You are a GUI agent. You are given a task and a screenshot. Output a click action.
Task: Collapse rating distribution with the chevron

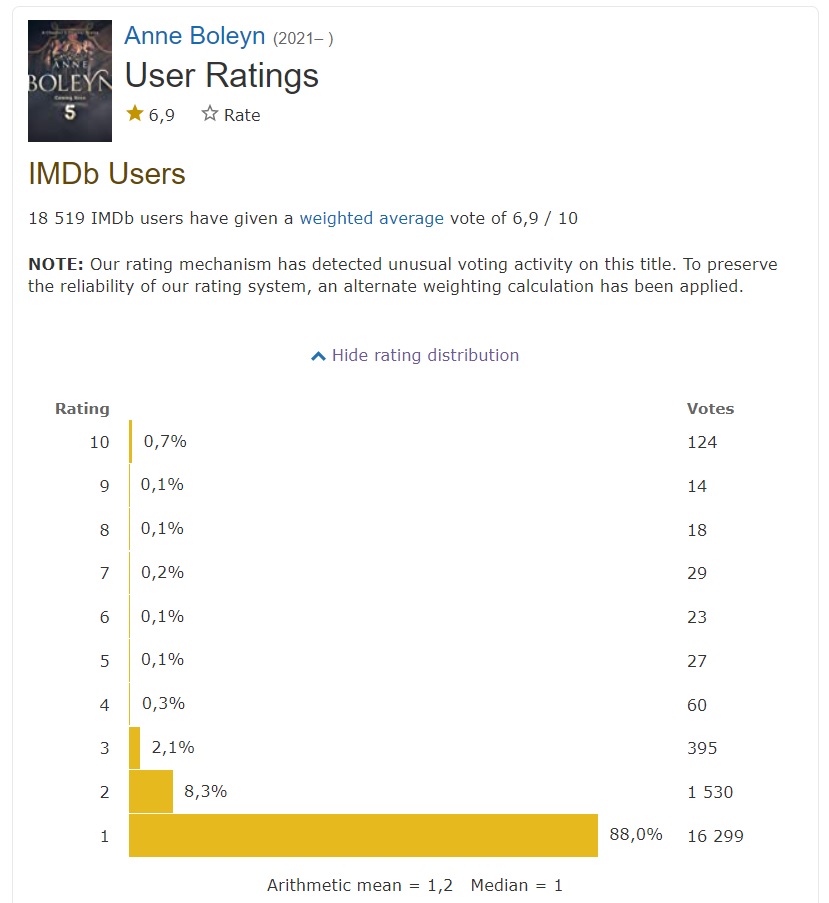(318, 356)
